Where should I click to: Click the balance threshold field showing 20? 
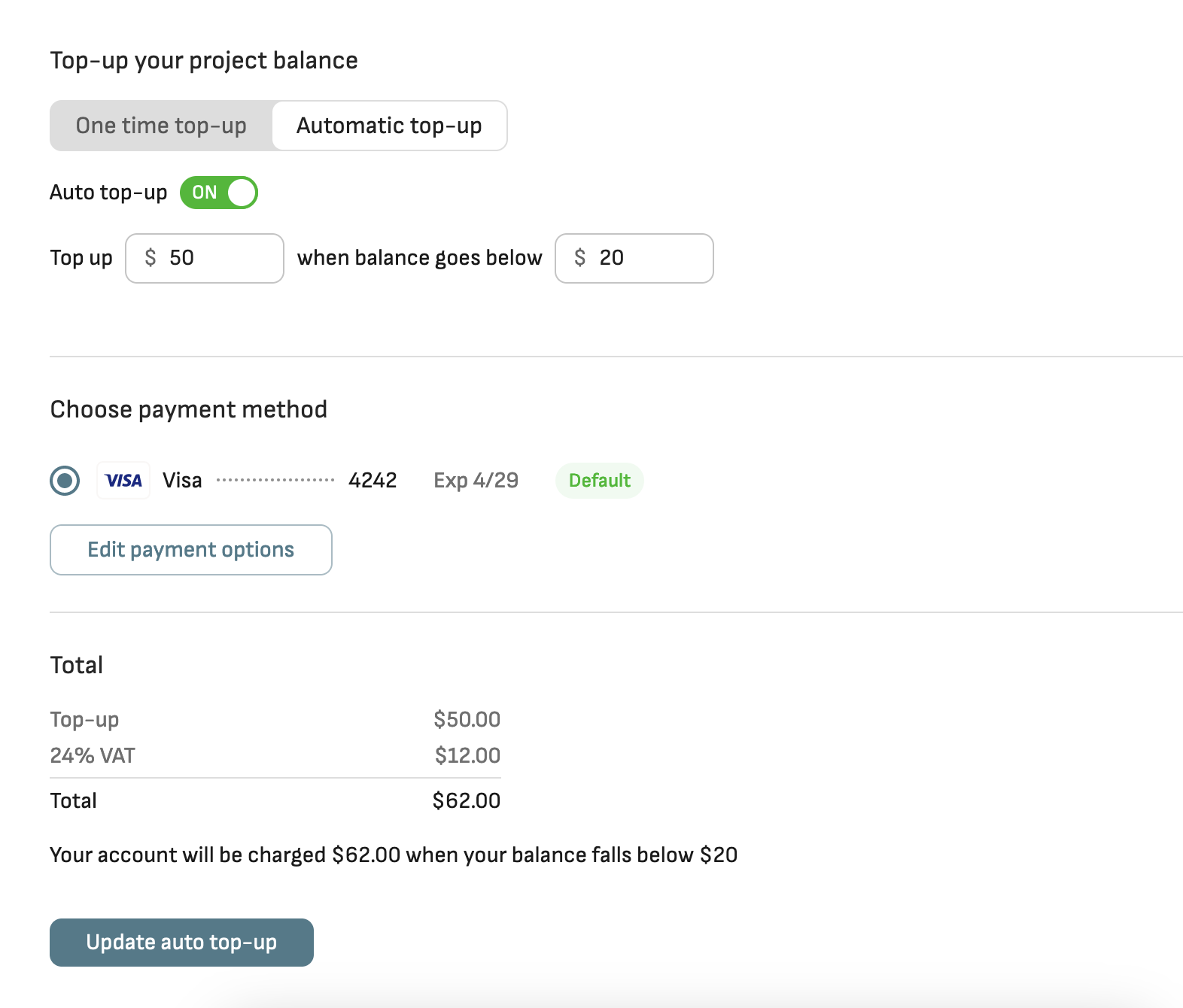click(x=634, y=258)
